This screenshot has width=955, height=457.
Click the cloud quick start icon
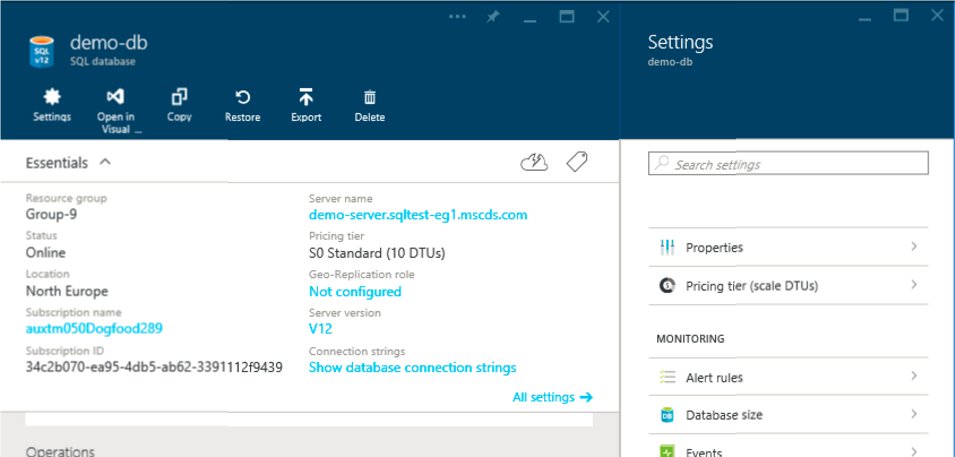click(x=534, y=163)
